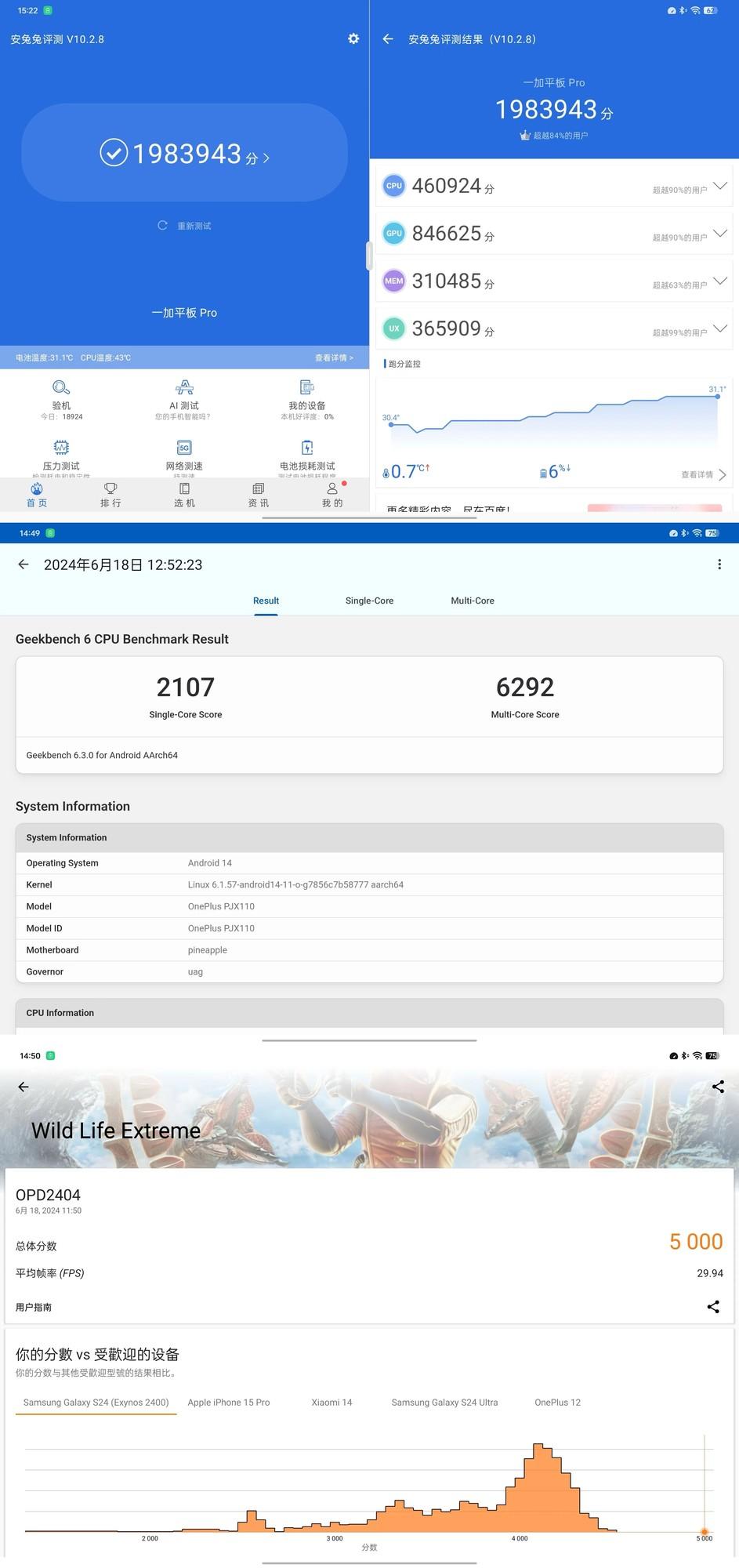The height and width of the screenshot is (1568, 739).
Task: Select Geekbench Single-Core tab
Action: pos(369,601)
